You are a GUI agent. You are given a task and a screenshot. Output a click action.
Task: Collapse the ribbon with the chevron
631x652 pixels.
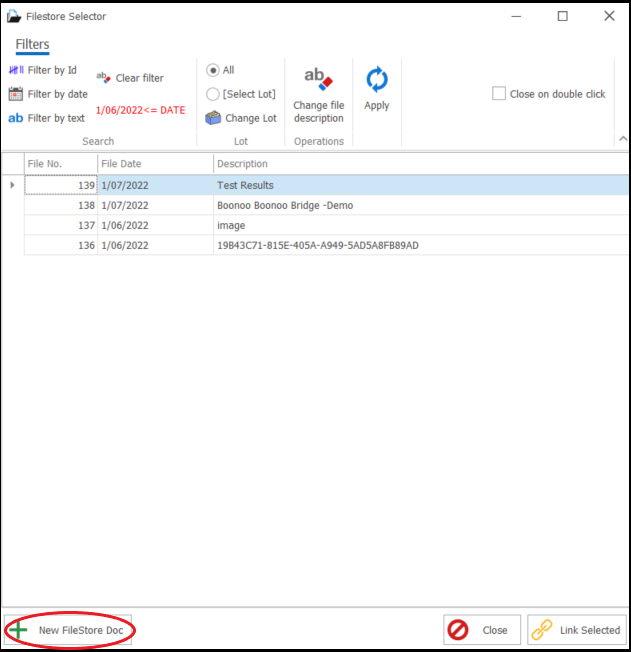(622, 140)
